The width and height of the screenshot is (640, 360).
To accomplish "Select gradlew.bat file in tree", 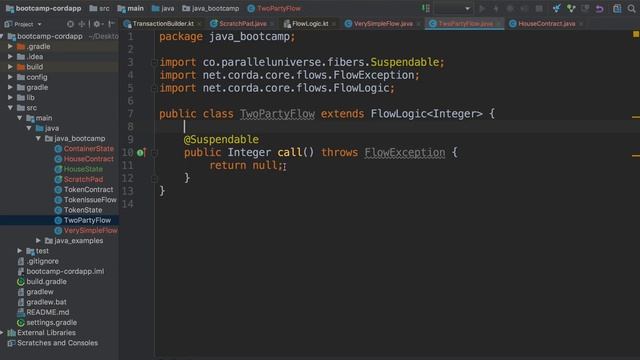I will tap(42, 302).
